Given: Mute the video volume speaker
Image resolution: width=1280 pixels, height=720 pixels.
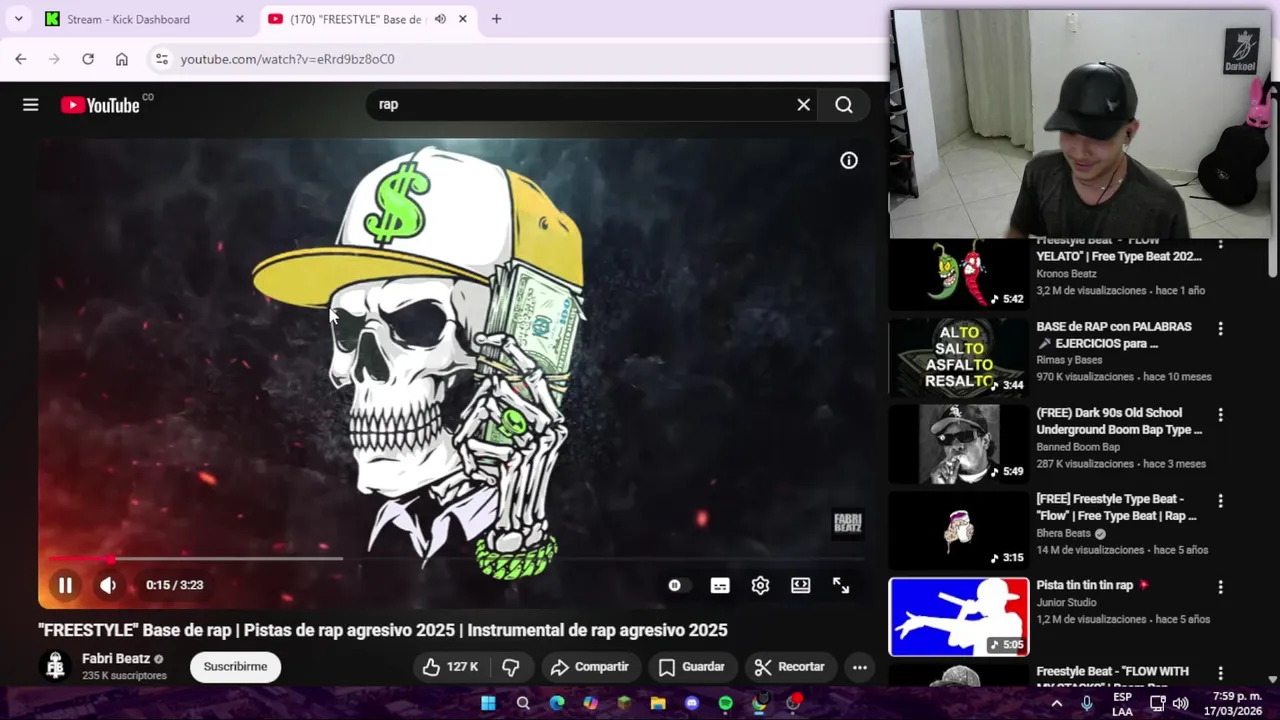Looking at the screenshot, I should coord(108,585).
